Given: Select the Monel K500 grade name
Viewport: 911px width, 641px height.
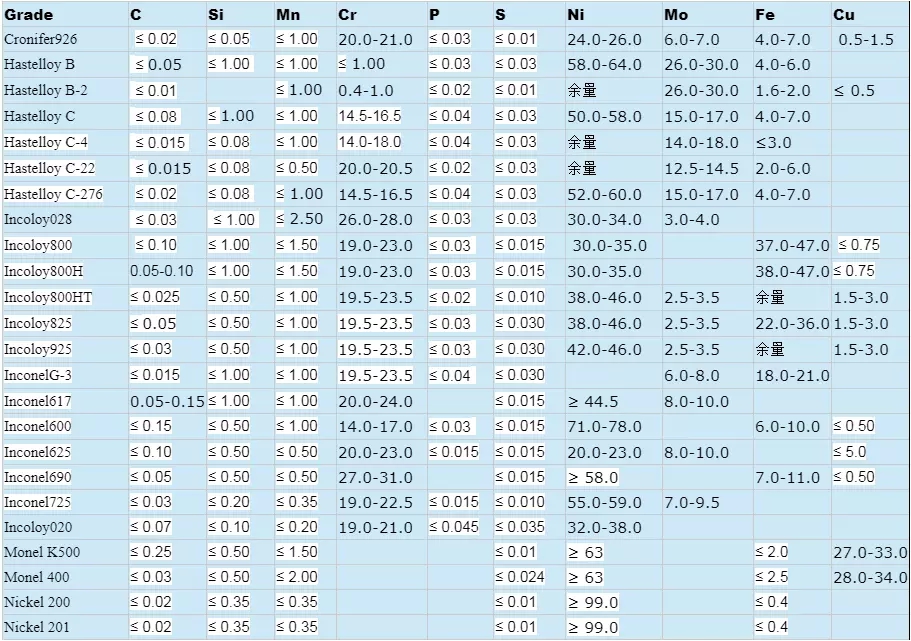Looking at the screenshot, I should pos(42,553).
